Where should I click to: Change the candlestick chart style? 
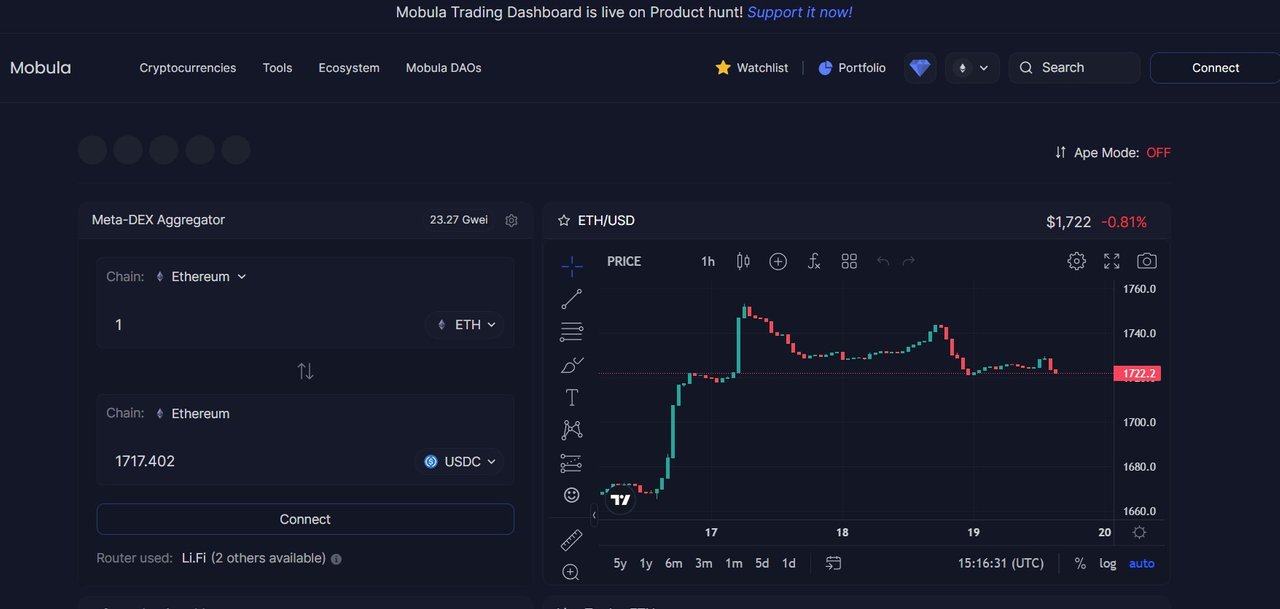[x=743, y=261]
